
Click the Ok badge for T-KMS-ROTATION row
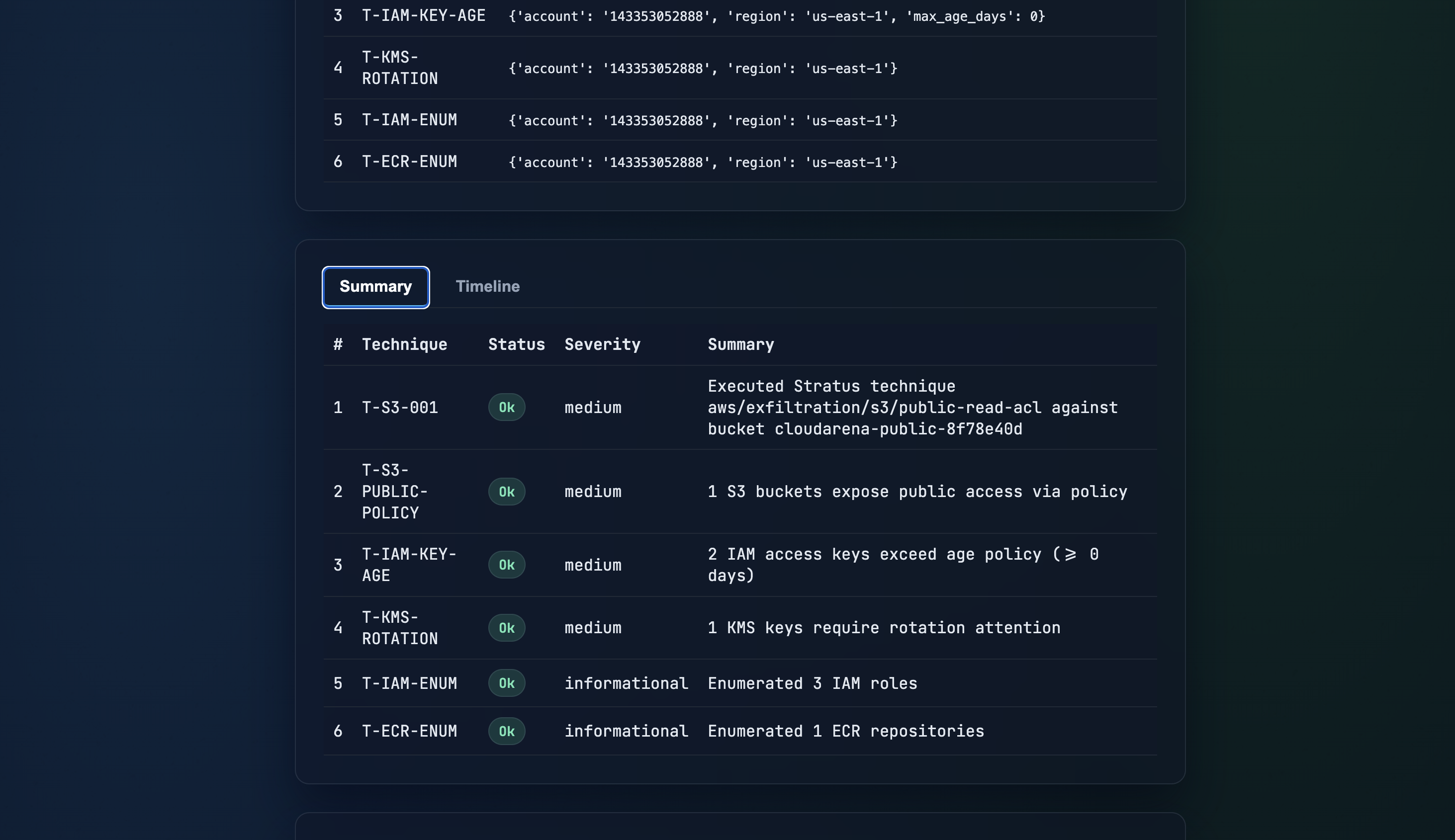point(506,628)
